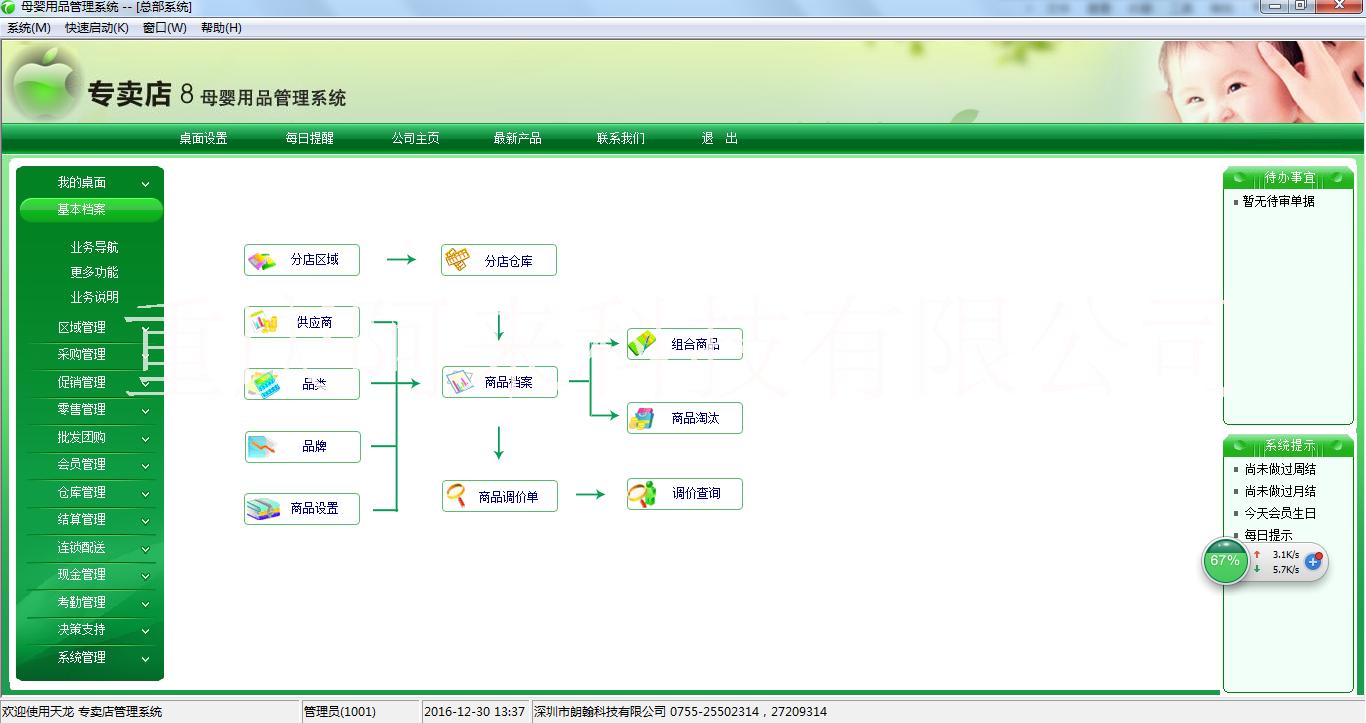Click the green apple logo
The image size is (1366, 723).
tap(44, 85)
